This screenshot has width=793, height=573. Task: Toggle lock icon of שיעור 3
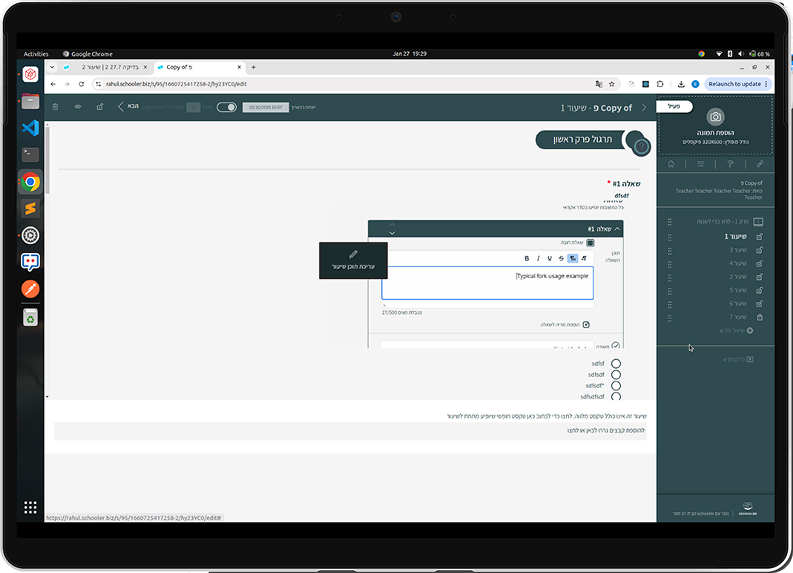(x=760, y=250)
